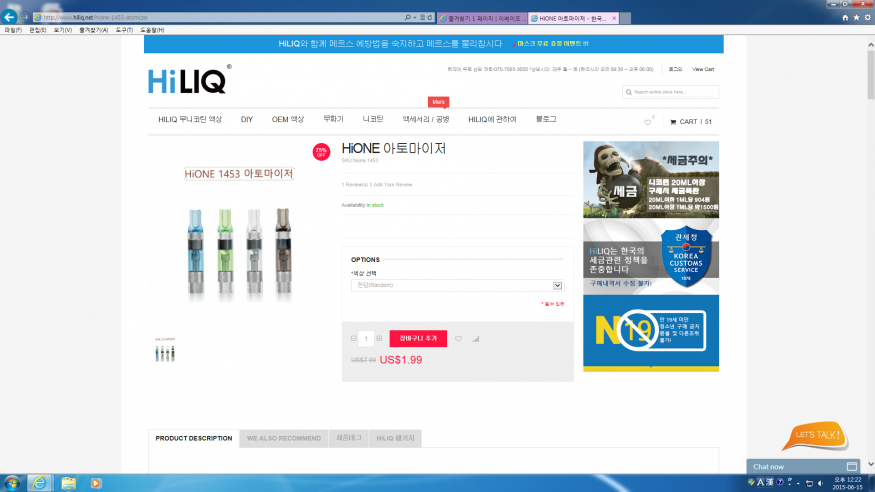Screen dimensions: 875x492
Task: Increase quantity with the plus icon
Action: coord(379,339)
